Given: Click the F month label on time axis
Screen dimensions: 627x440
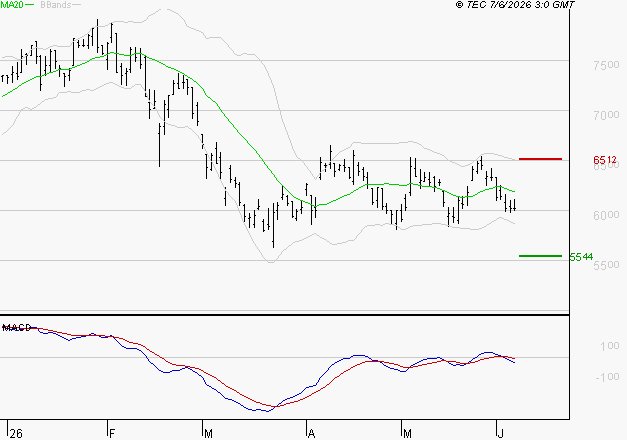Looking at the screenshot, I should coord(112,434).
